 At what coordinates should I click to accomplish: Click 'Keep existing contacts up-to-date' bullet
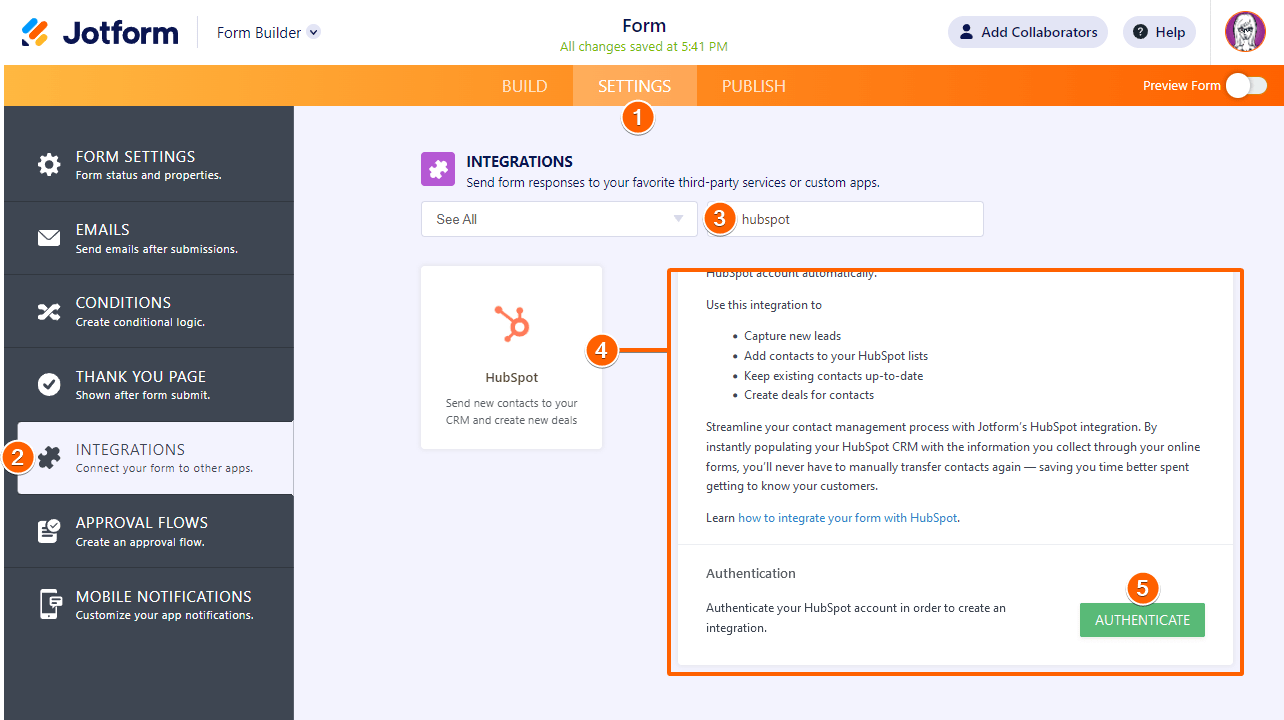point(834,376)
